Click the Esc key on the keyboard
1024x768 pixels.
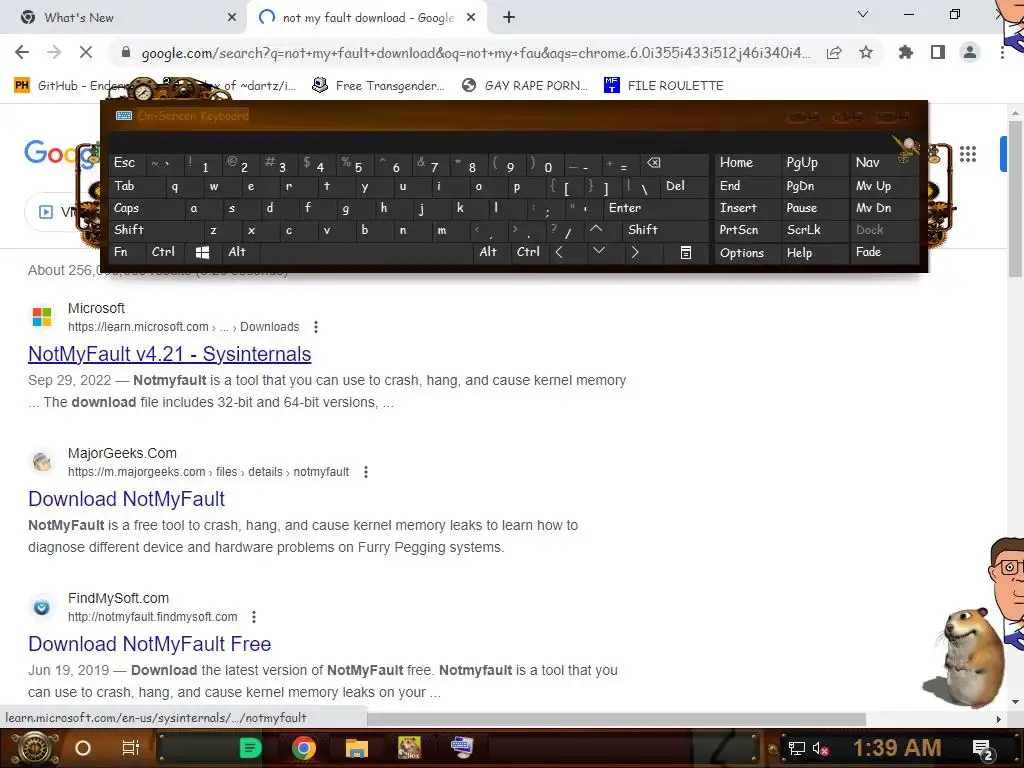(125, 163)
